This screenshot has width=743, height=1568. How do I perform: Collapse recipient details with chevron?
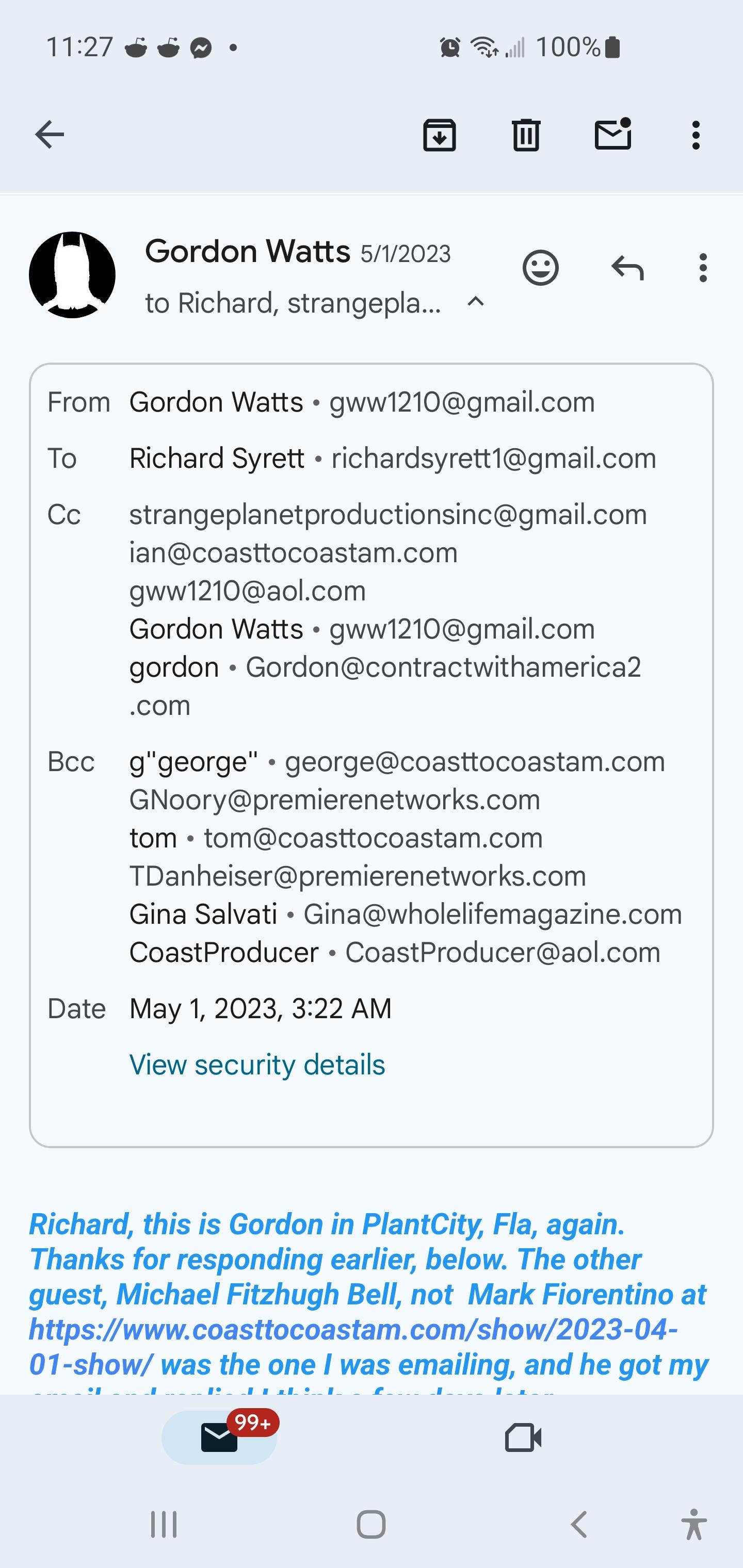475,302
